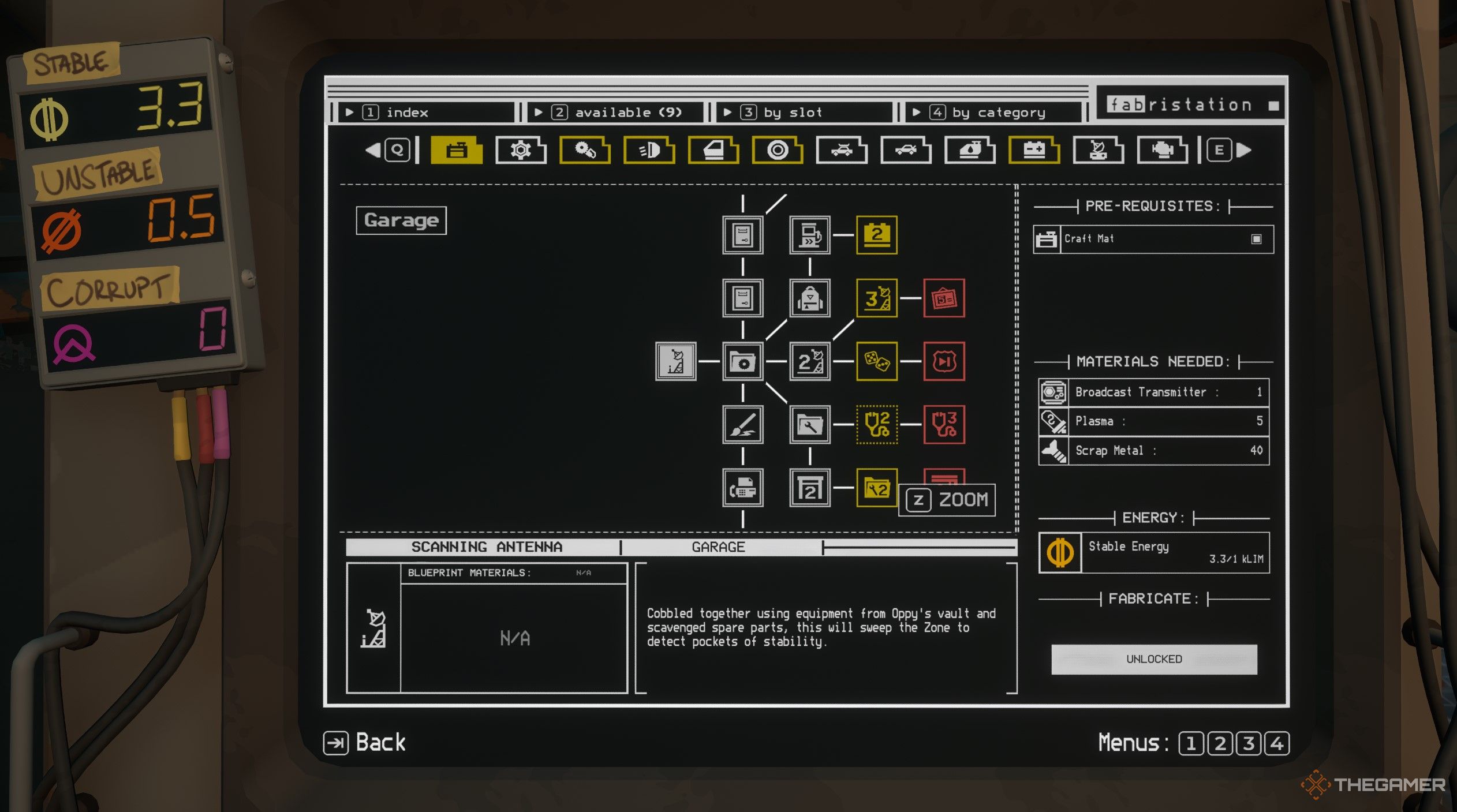
Task: Select the yellow dice node
Action: (x=876, y=361)
